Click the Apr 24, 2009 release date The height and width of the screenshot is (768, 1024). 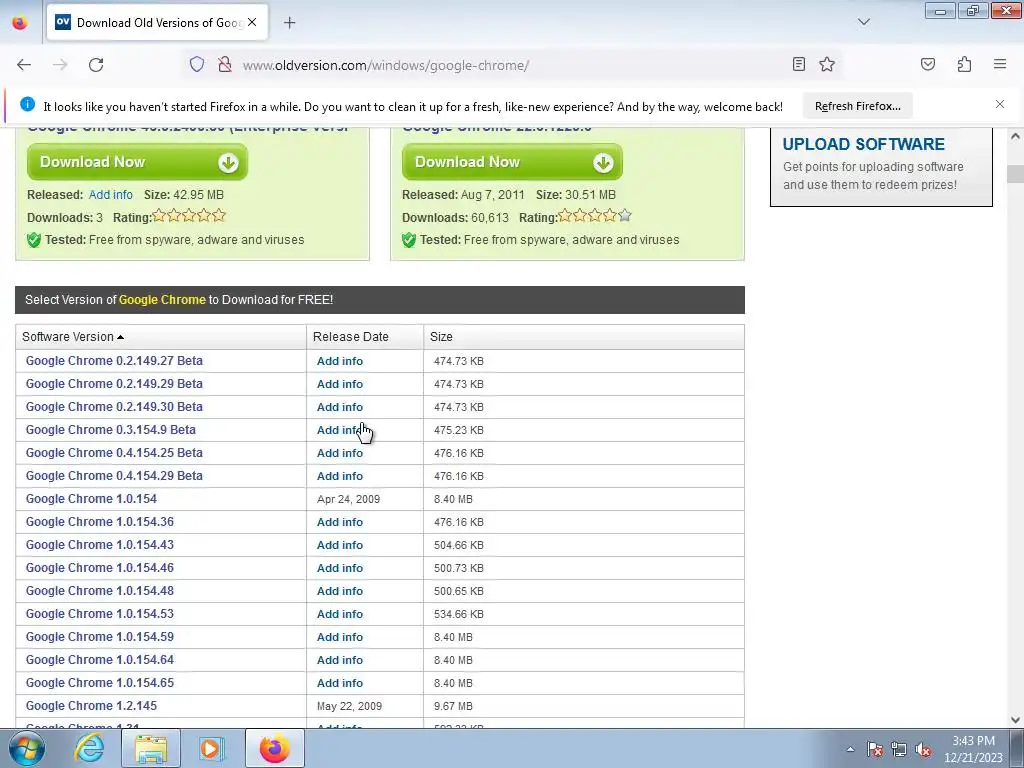pos(348,499)
